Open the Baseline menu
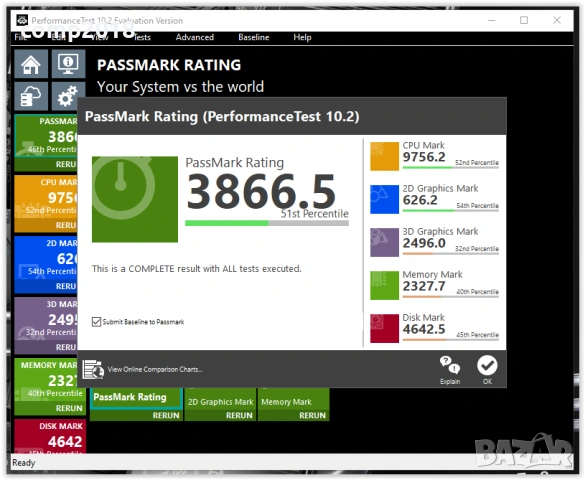The width and height of the screenshot is (585, 480). 254,37
